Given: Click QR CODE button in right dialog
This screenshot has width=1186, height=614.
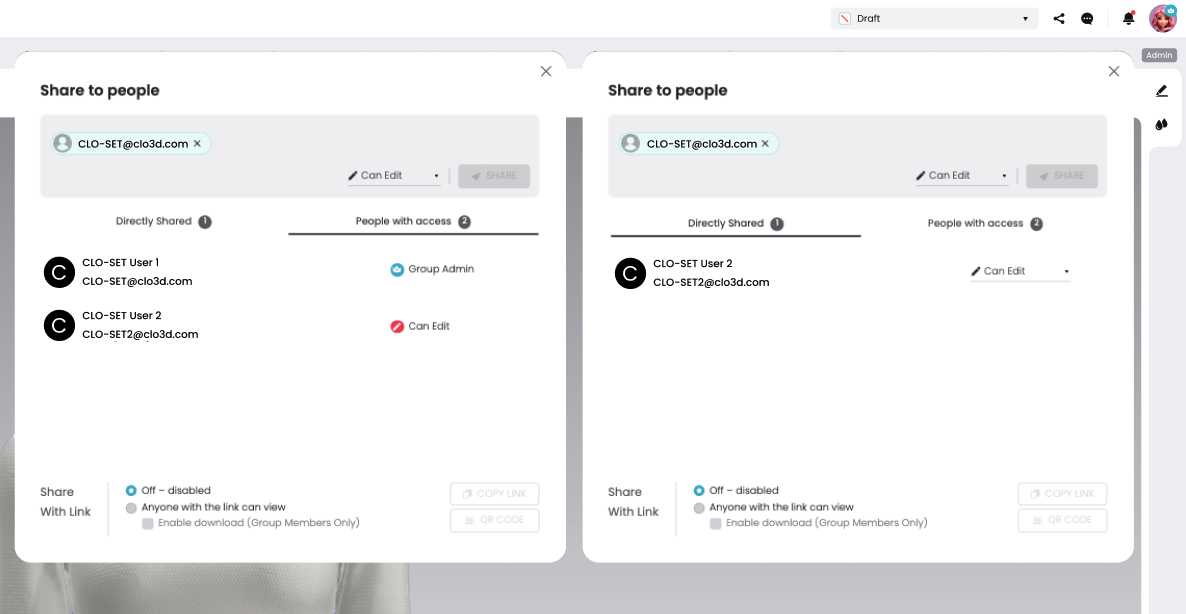Looking at the screenshot, I should click(x=1063, y=520).
